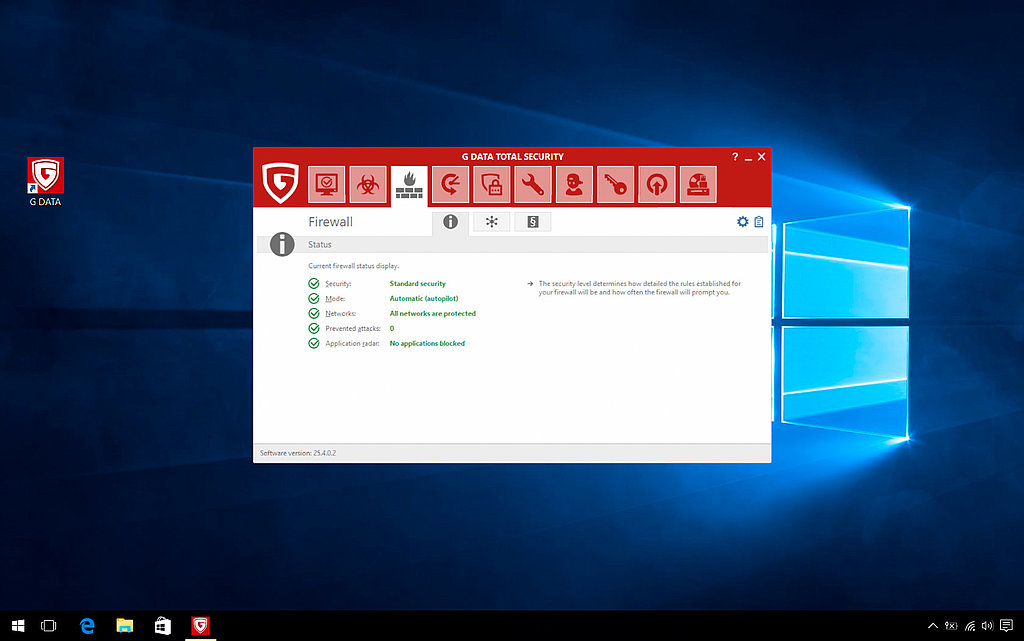Viewport: 1024px width, 641px height.
Task: Switch to the firewall Networks tab
Action: tap(491, 222)
